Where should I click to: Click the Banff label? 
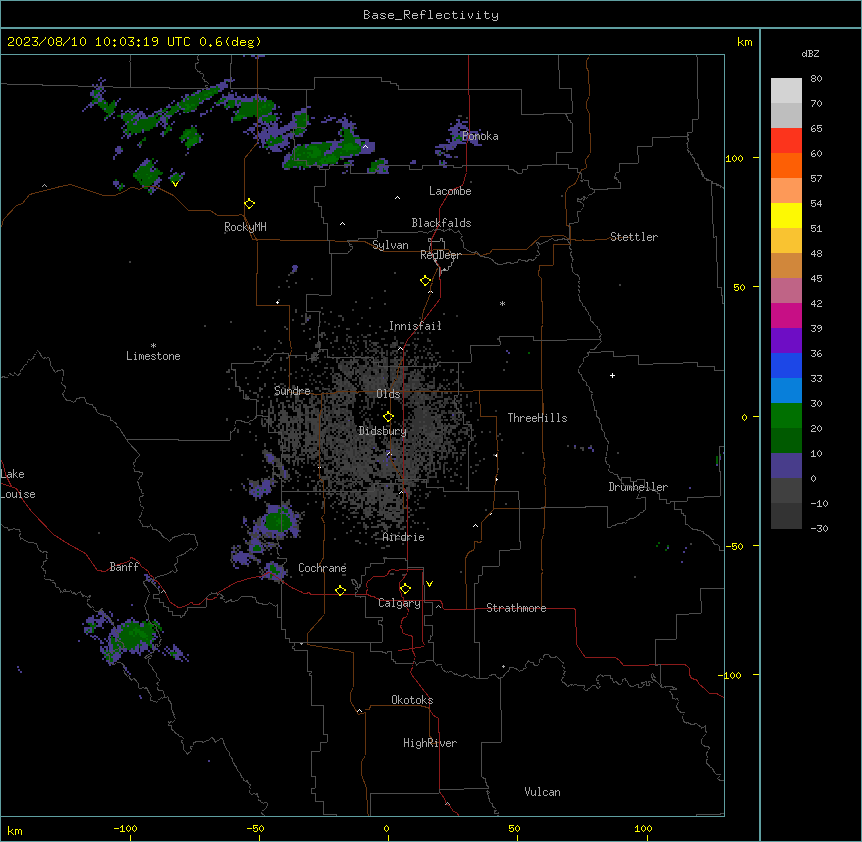pos(124,567)
